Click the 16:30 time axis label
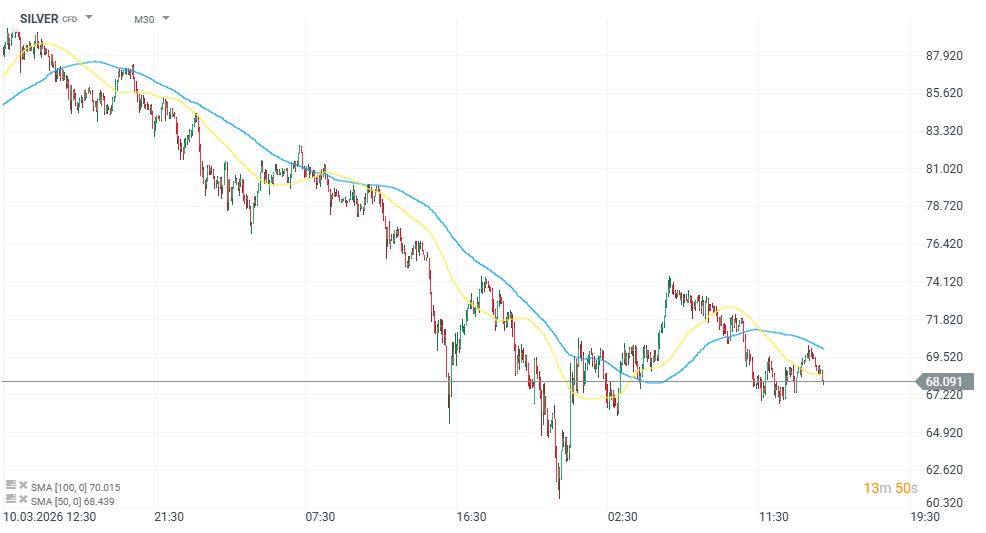 (471, 517)
